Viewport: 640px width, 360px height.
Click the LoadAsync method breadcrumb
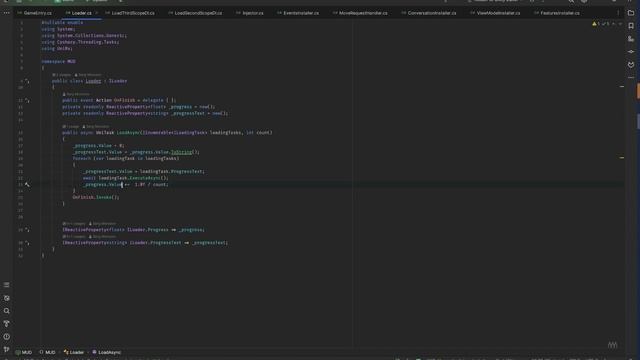tap(107, 352)
